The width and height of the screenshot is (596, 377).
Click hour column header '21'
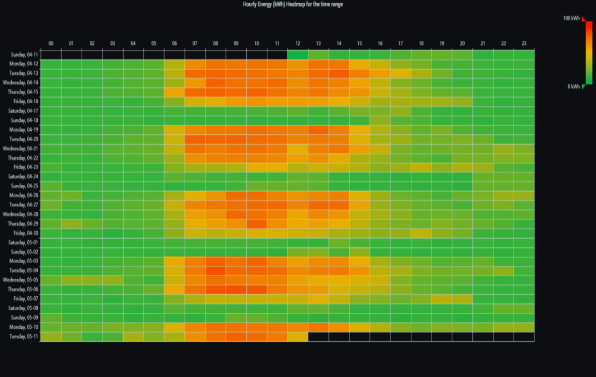(x=483, y=44)
